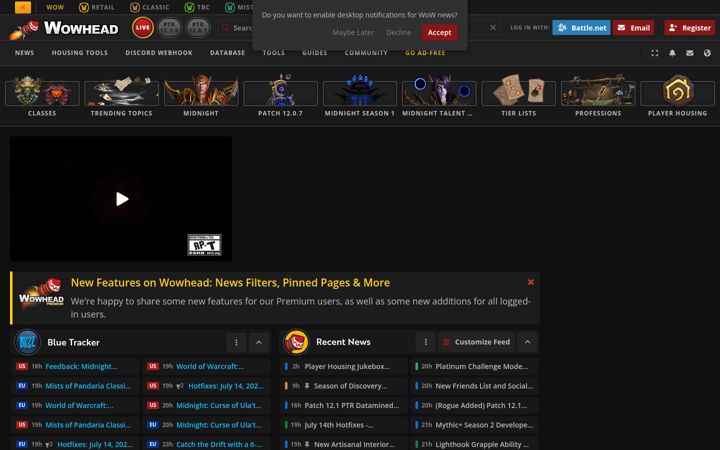The height and width of the screenshot is (450, 720).
Task: Collapse the Recent News panel
Action: point(528,342)
